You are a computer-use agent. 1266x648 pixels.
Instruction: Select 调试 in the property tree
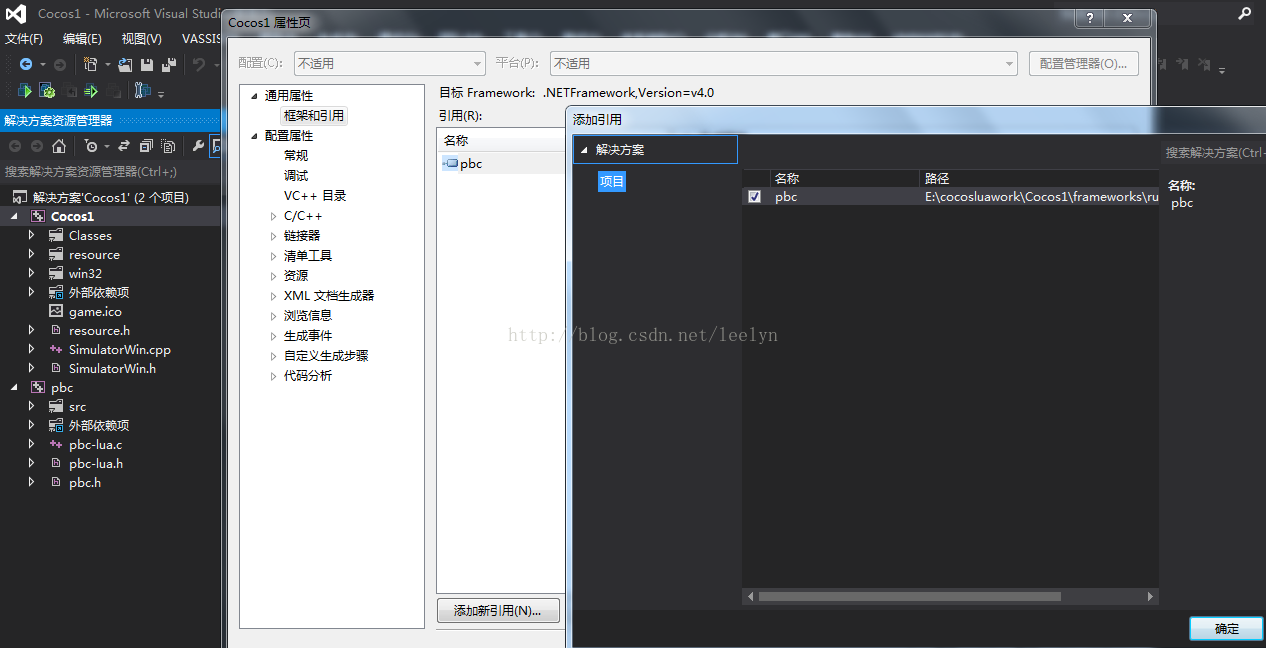(x=296, y=176)
